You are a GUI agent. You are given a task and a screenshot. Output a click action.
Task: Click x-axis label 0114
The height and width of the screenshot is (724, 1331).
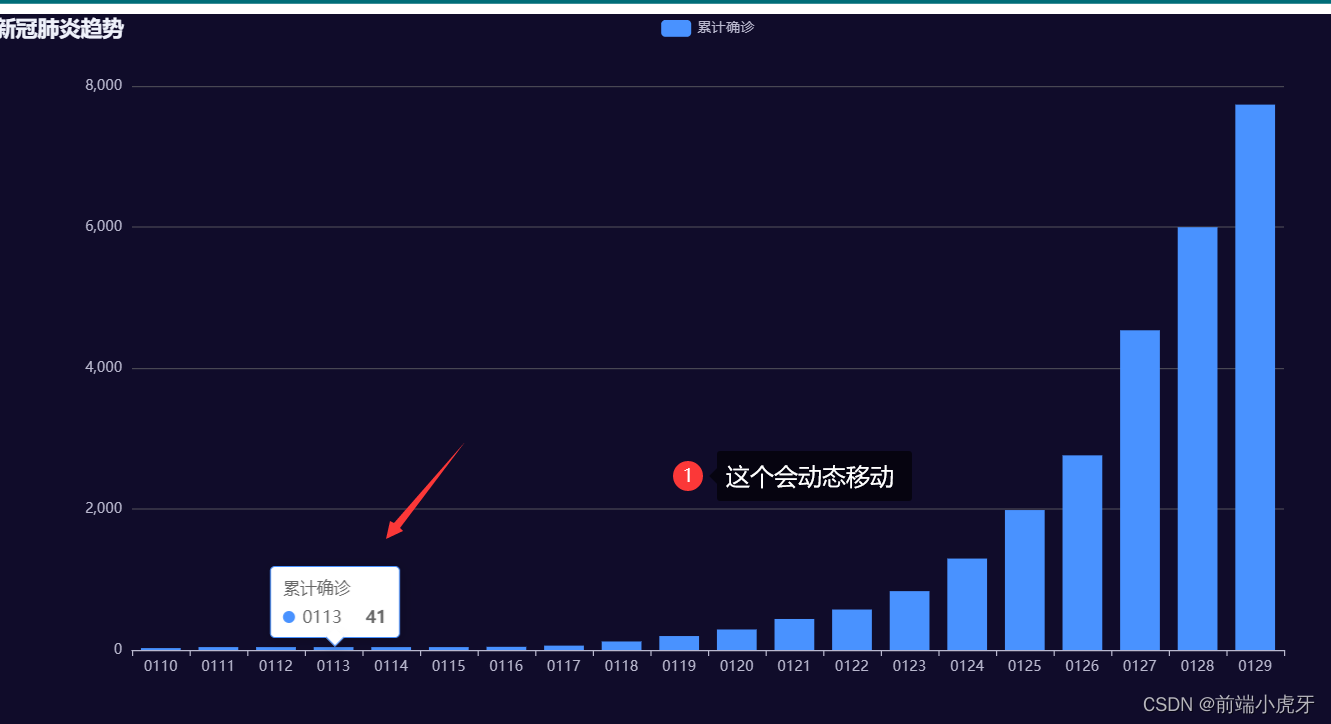pyautogui.click(x=391, y=666)
